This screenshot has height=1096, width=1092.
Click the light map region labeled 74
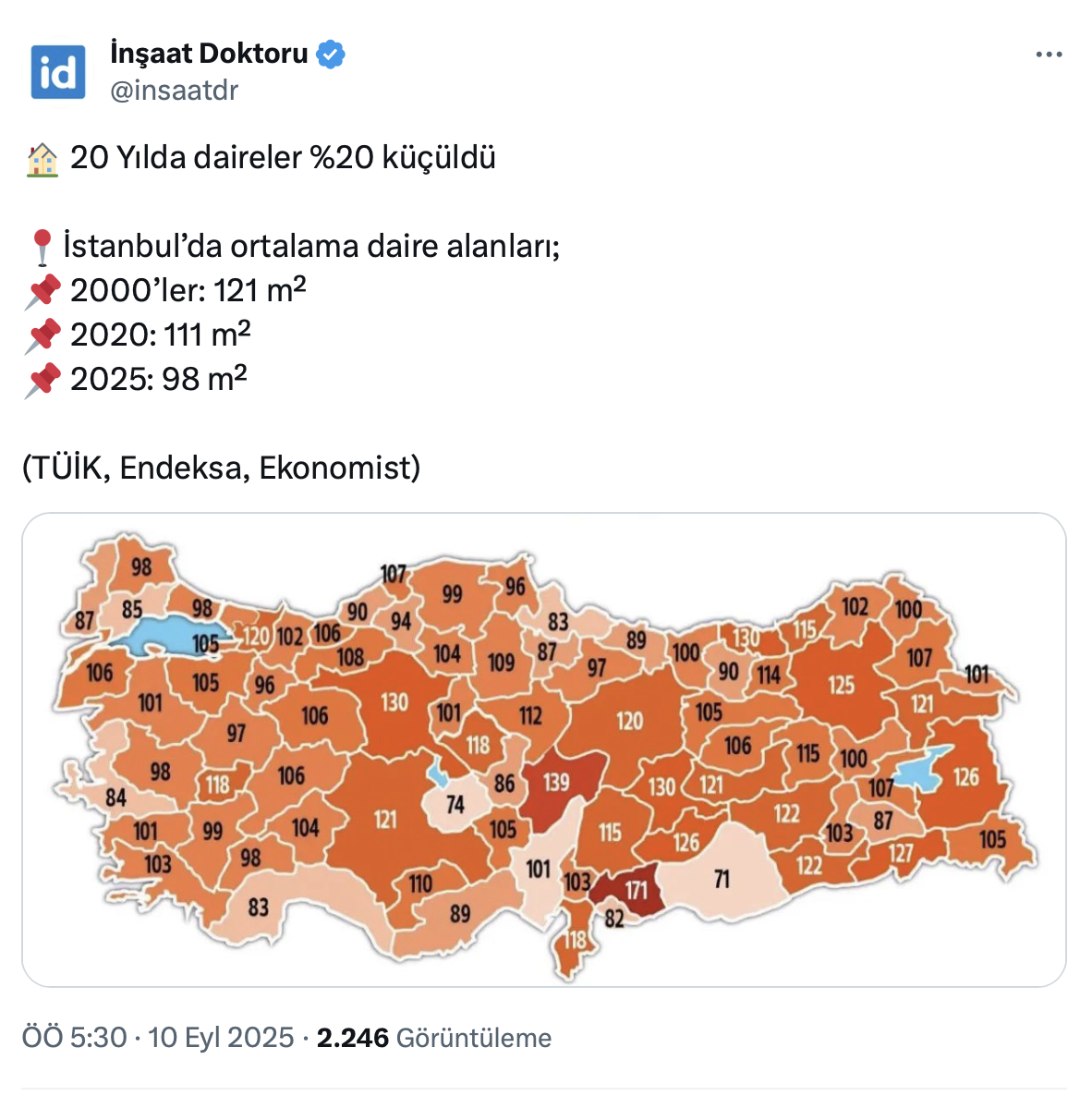[455, 804]
